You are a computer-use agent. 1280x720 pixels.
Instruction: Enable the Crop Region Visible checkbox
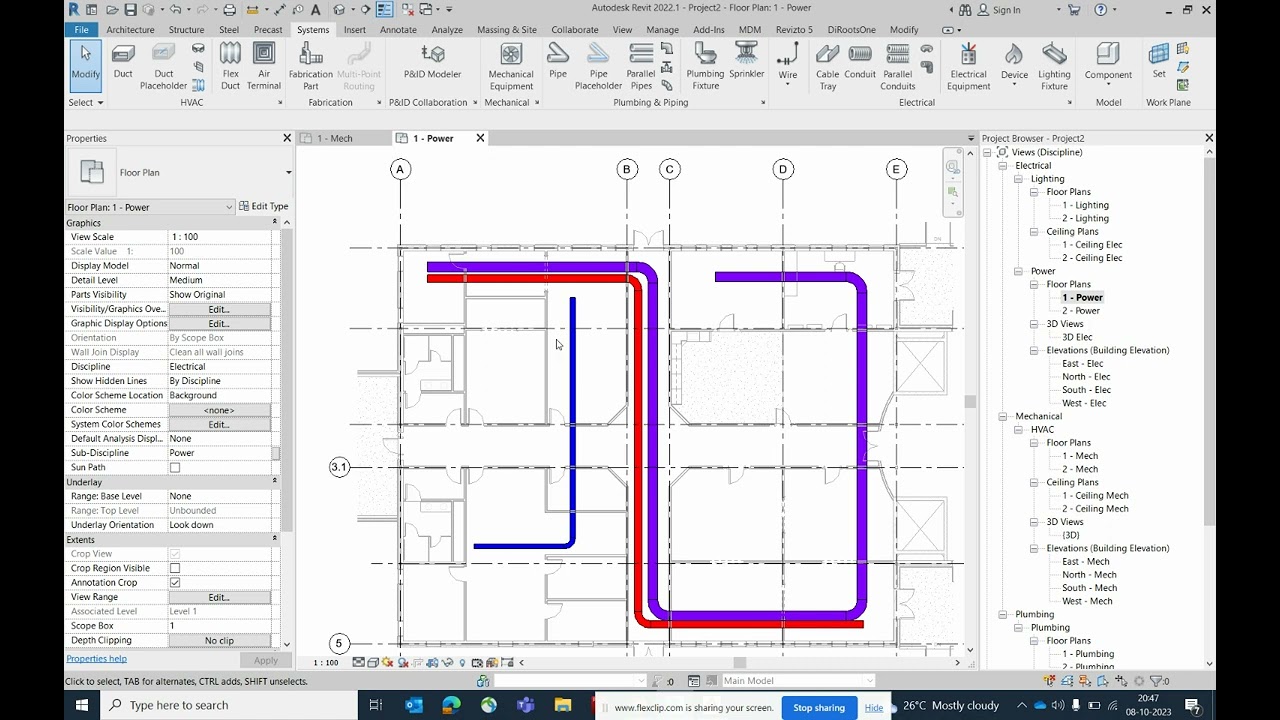click(x=175, y=568)
